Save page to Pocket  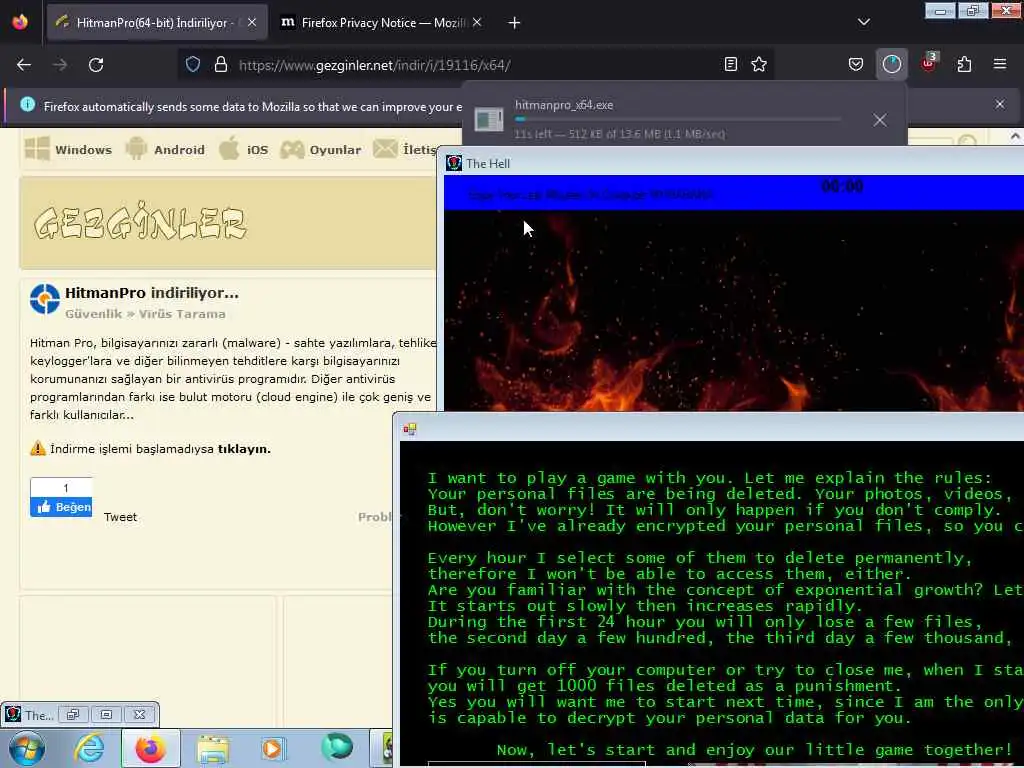[856, 64]
